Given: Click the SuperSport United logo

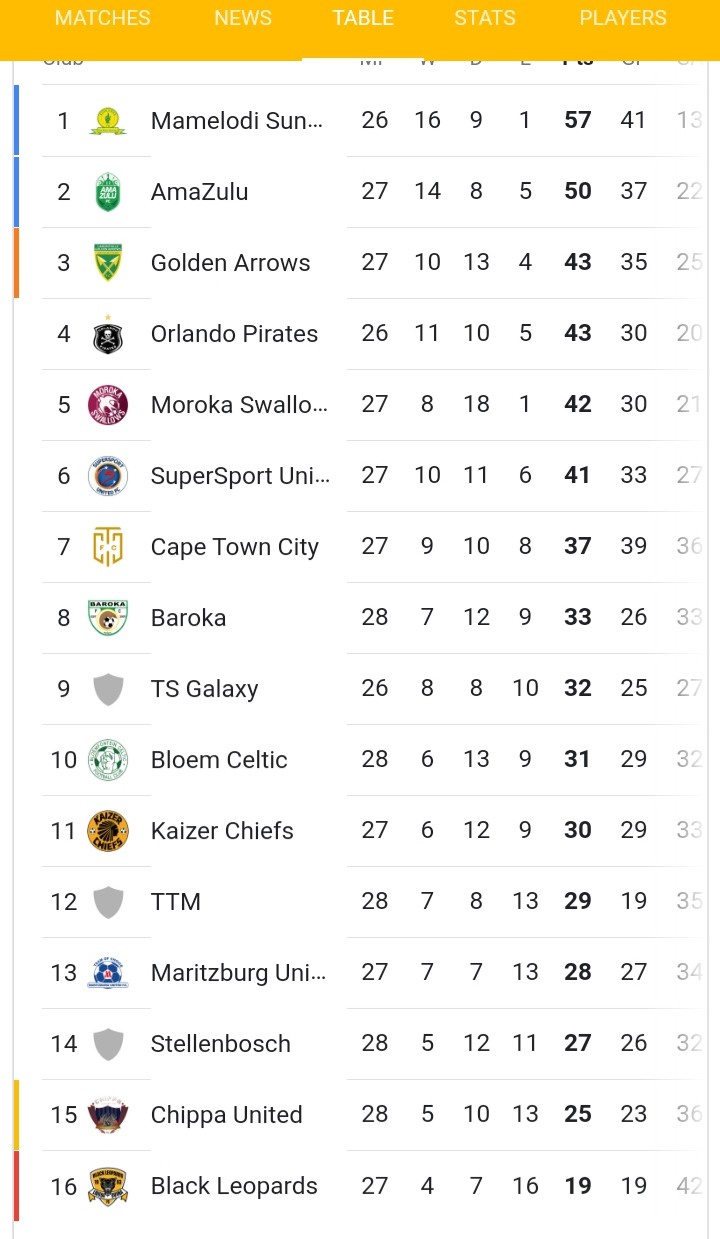Looking at the screenshot, I should point(108,476).
